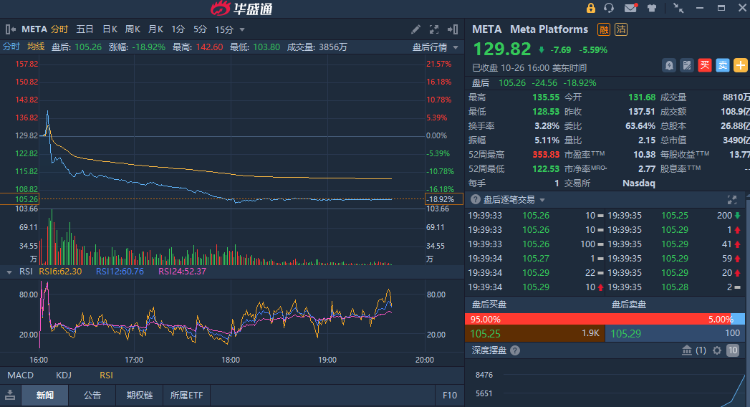Open the 公告 announcements tab
This screenshot has width=750, height=407.
tap(92, 395)
